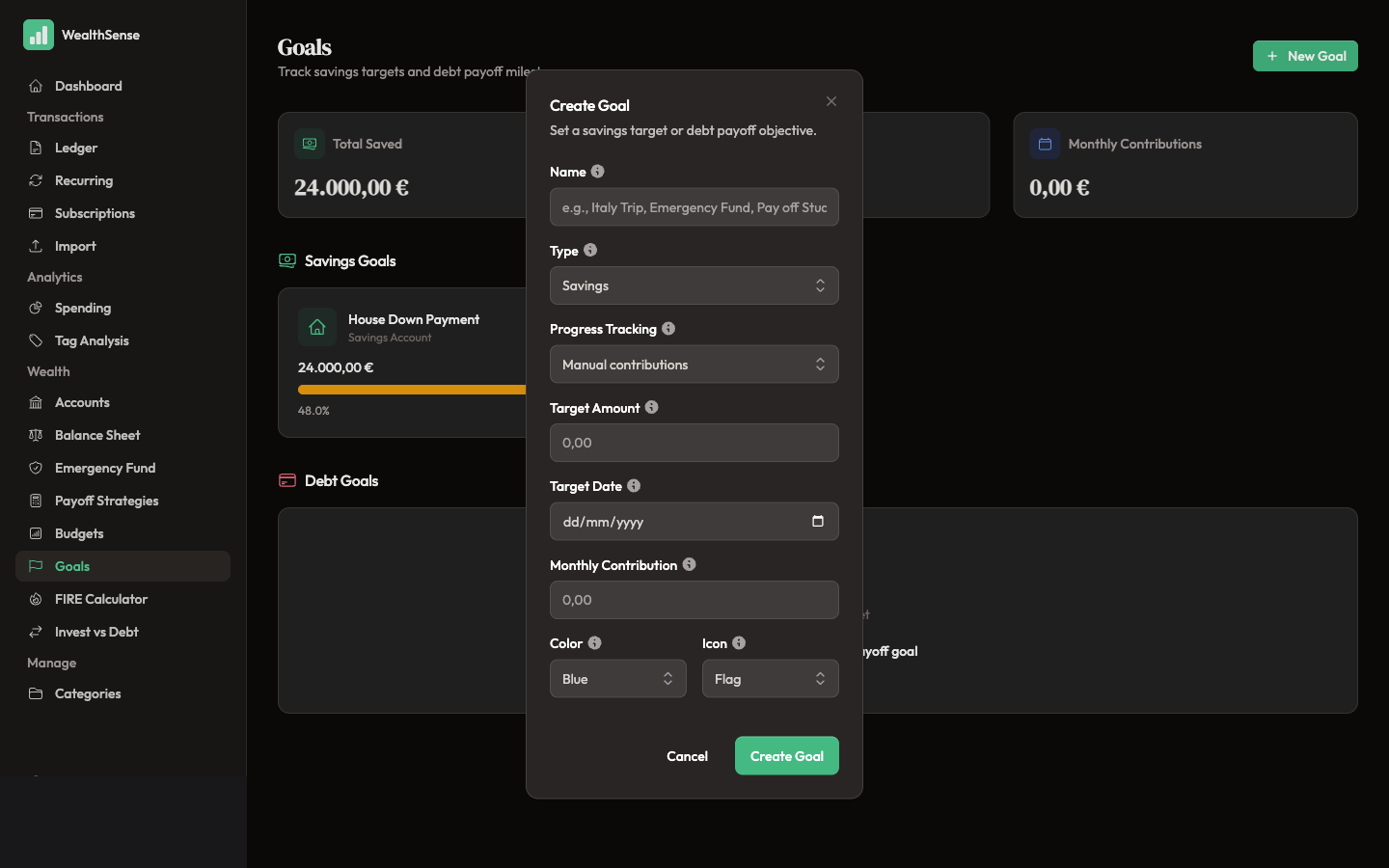Click the Categories folder icon
The image size is (1389, 868).
[x=36, y=693]
